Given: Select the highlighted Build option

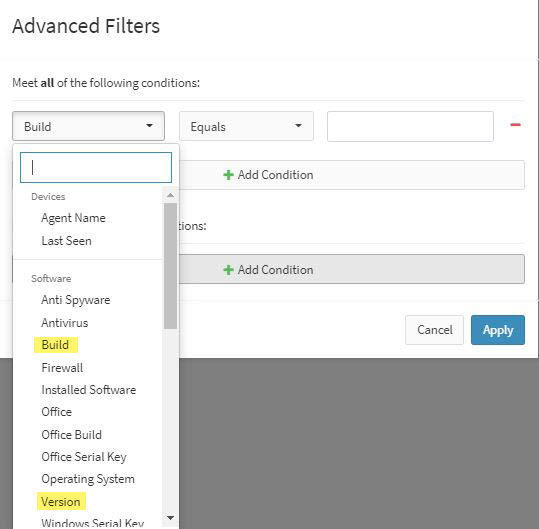Looking at the screenshot, I should 56,345.
